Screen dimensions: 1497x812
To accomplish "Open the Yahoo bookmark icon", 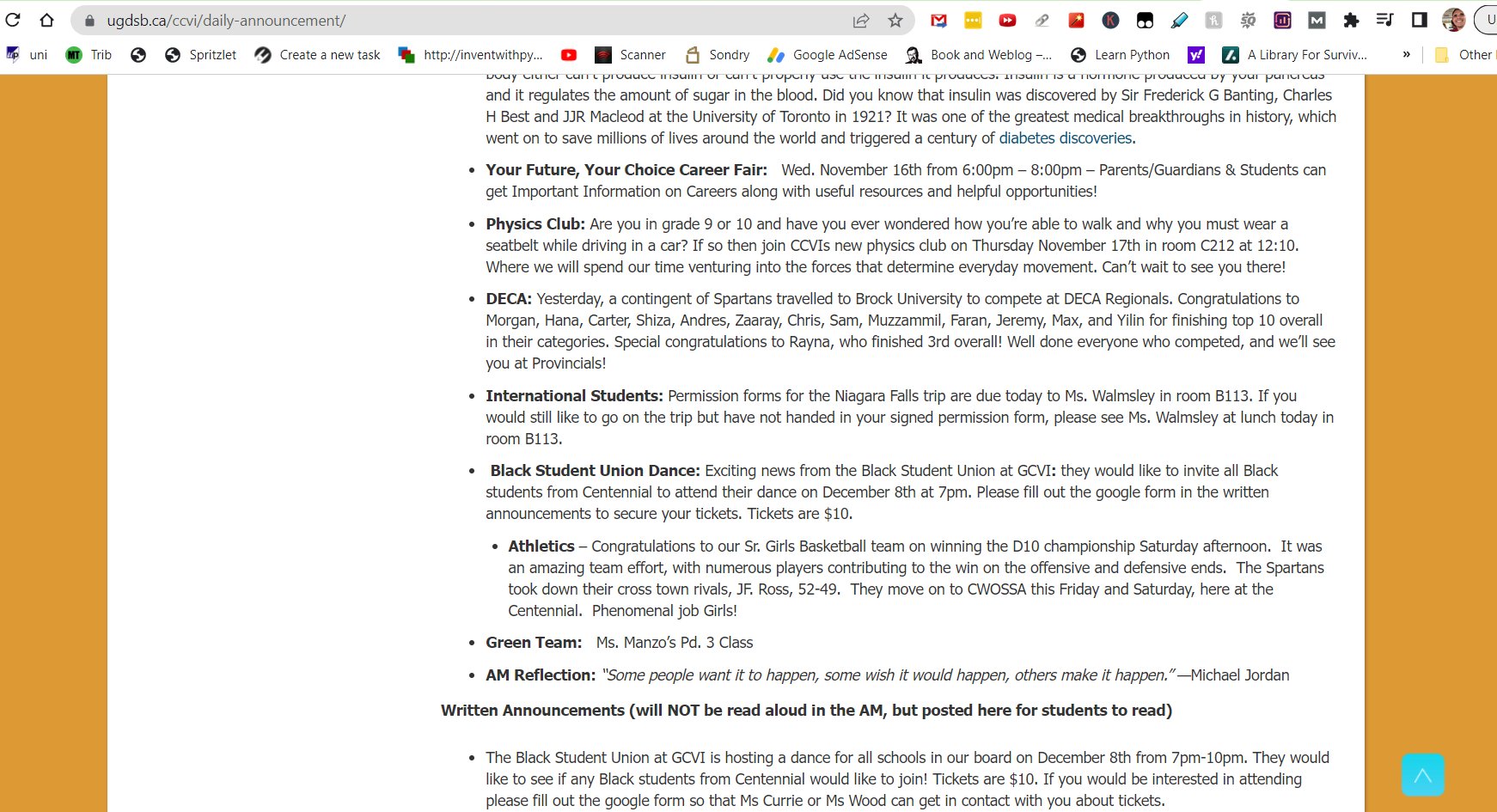I will pyautogui.click(x=1196, y=55).
